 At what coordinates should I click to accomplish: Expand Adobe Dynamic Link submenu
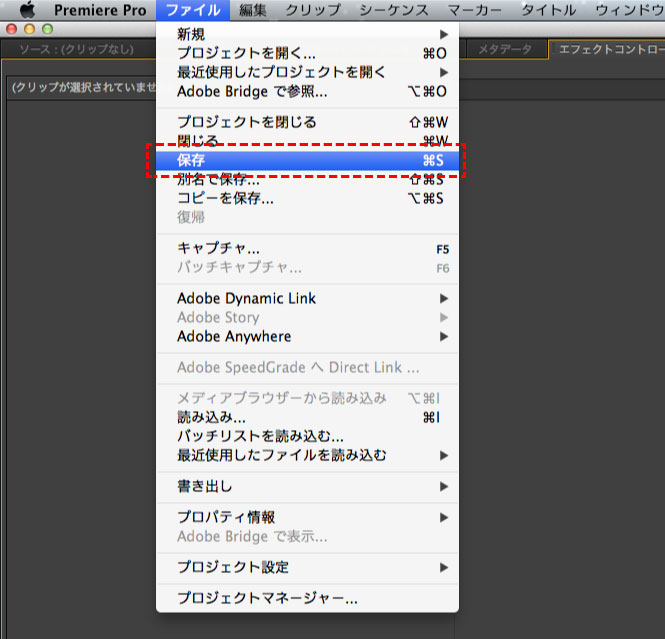[x=307, y=299]
